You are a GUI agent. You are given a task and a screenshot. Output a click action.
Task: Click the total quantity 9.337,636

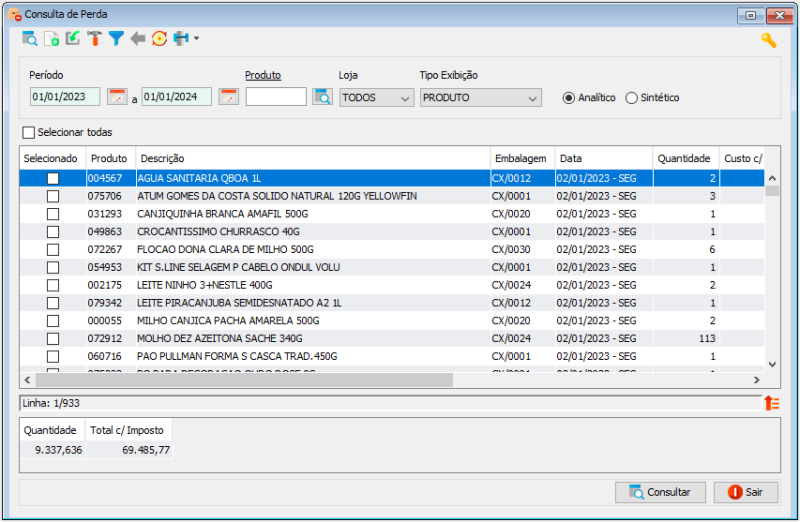58,451
